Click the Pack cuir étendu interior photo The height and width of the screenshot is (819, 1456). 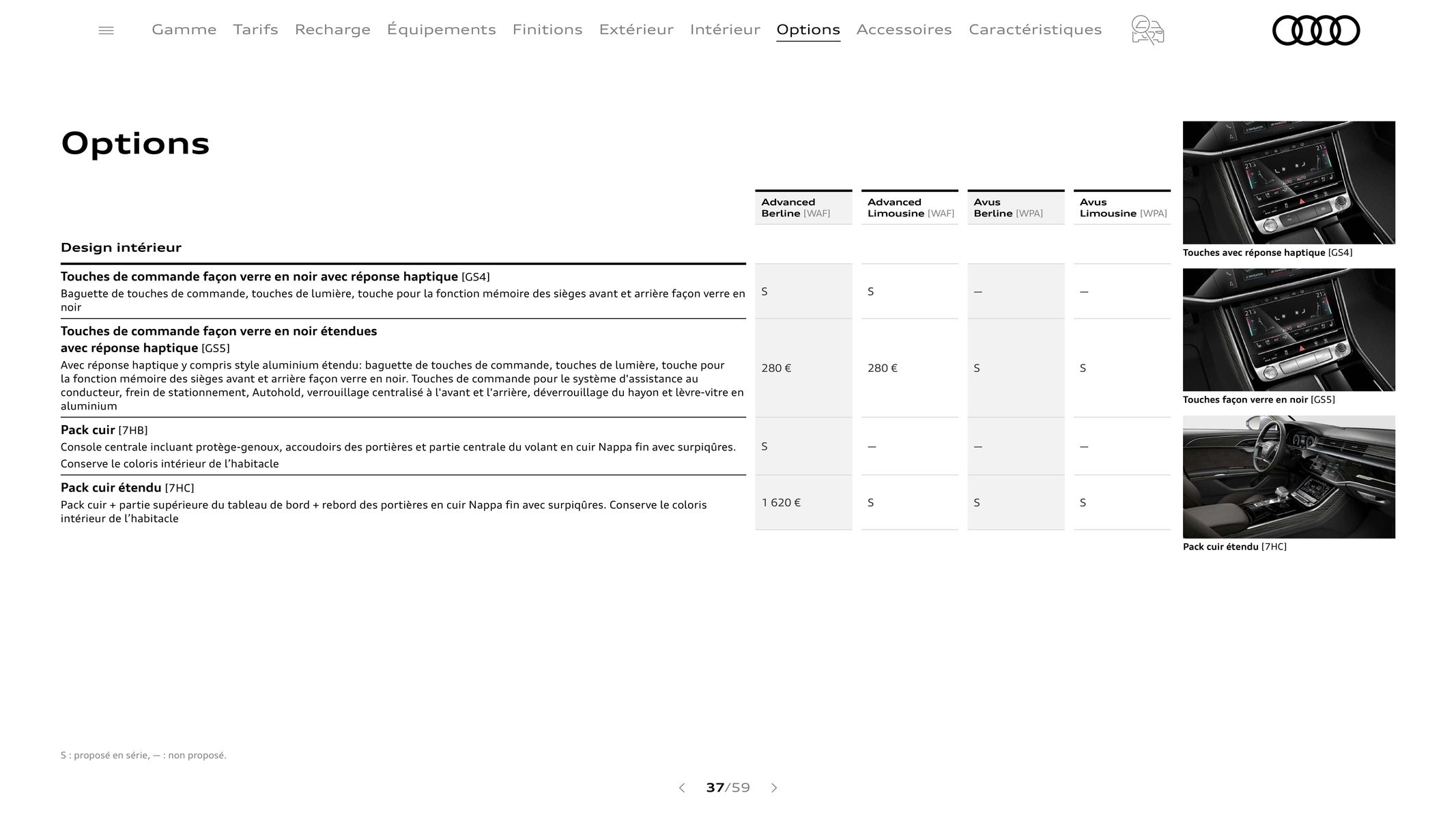click(x=1289, y=477)
